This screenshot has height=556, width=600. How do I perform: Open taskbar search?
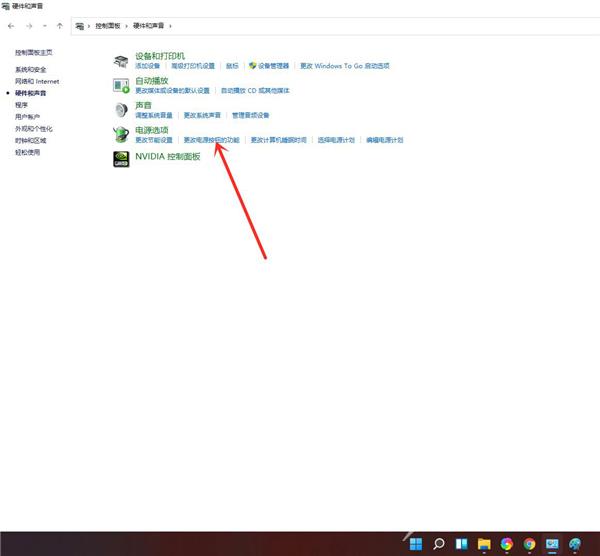439,544
